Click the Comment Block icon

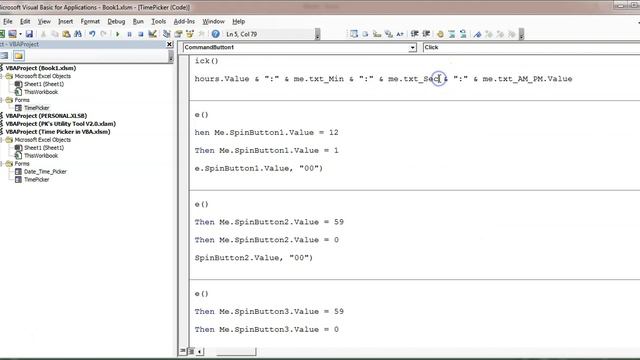(451, 34)
